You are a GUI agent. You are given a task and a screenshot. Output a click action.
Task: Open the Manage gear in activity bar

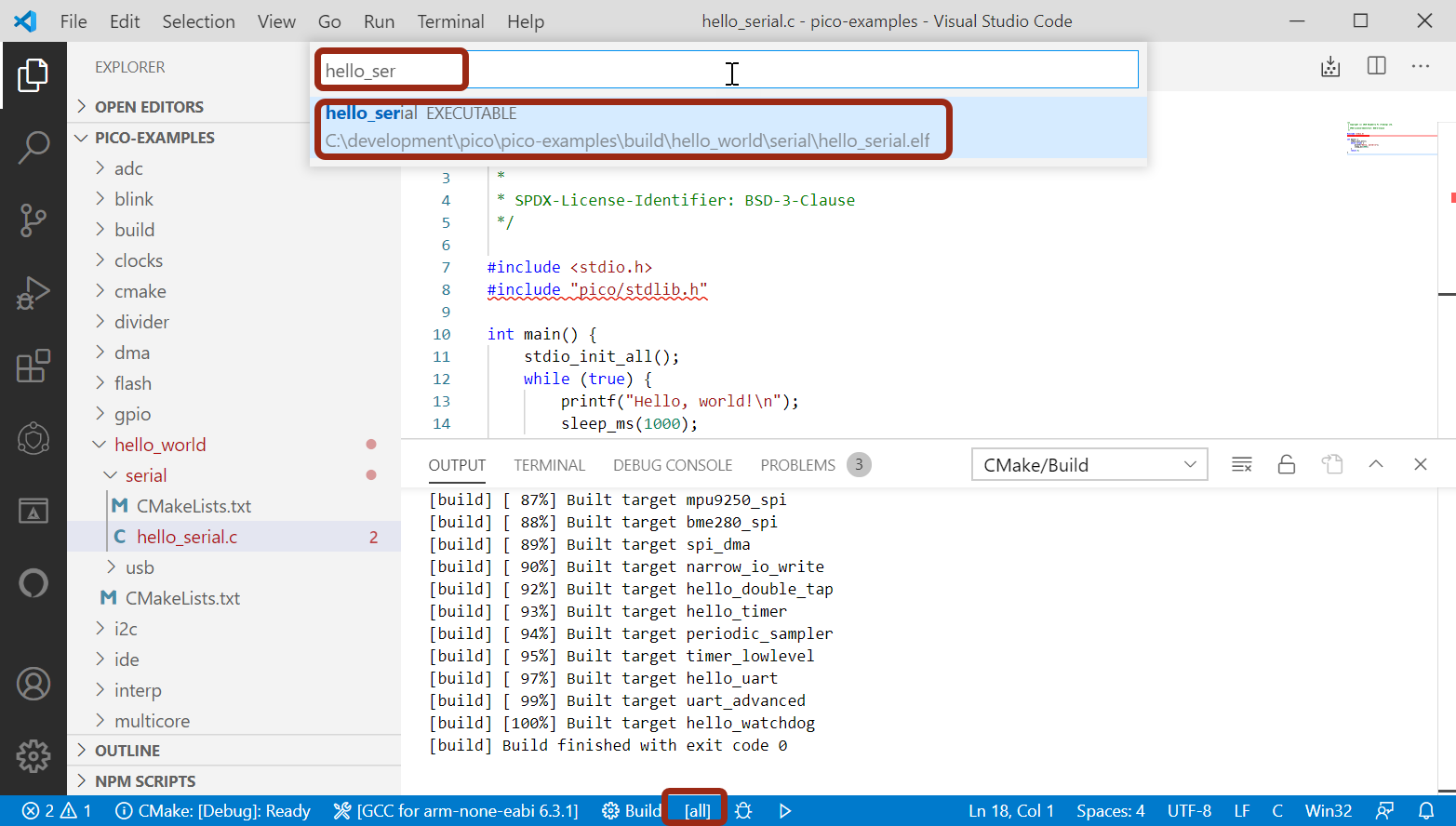click(x=33, y=756)
